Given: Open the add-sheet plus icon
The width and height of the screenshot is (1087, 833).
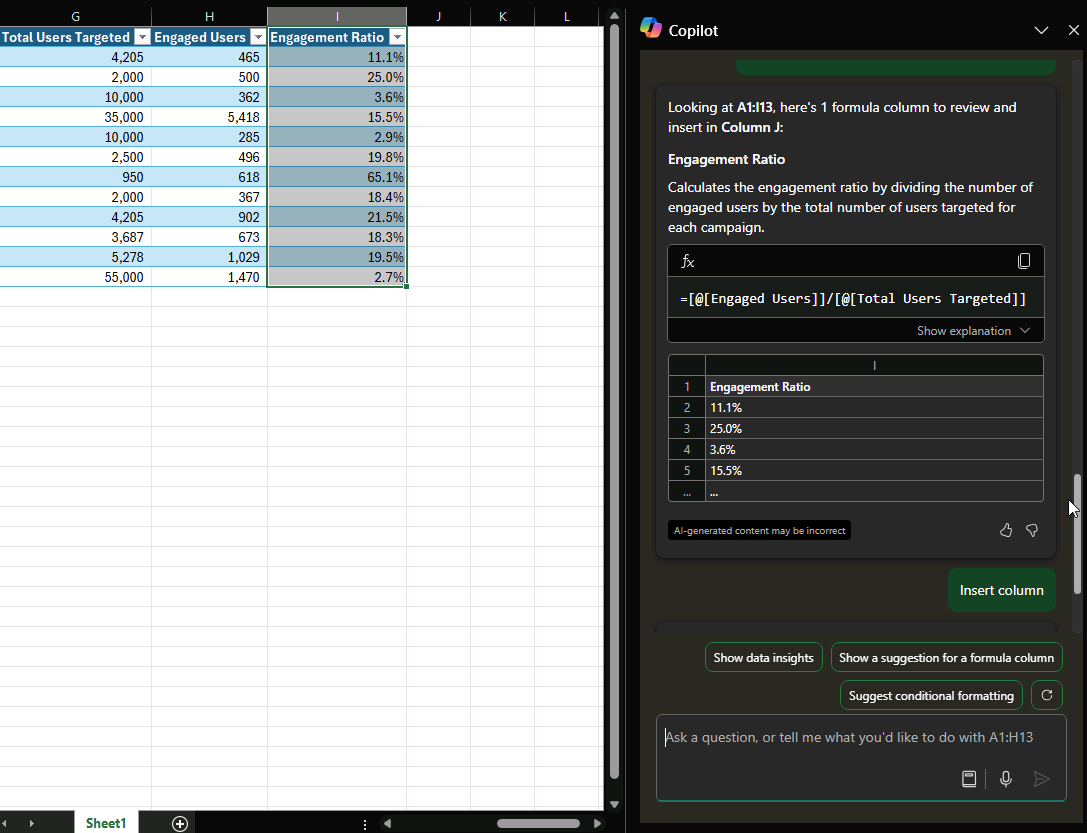Looking at the screenshot, I should [x=179, y=823].
